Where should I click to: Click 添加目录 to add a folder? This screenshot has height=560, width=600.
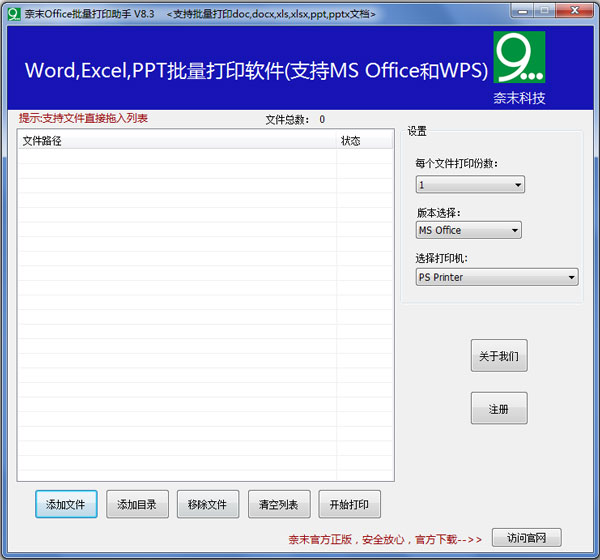point(137,504)
